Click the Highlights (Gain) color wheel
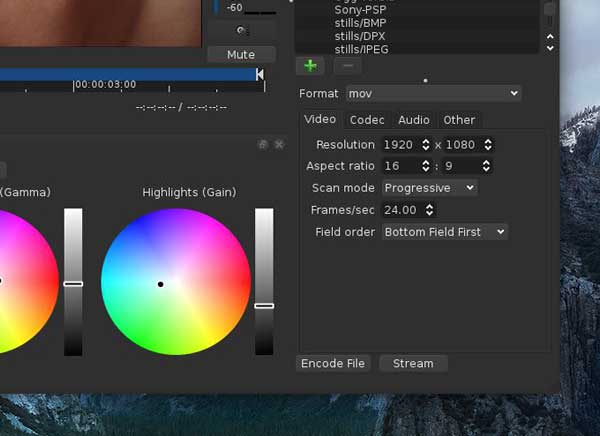This screenshot has height=436, width=600. [x=176, y=282]
